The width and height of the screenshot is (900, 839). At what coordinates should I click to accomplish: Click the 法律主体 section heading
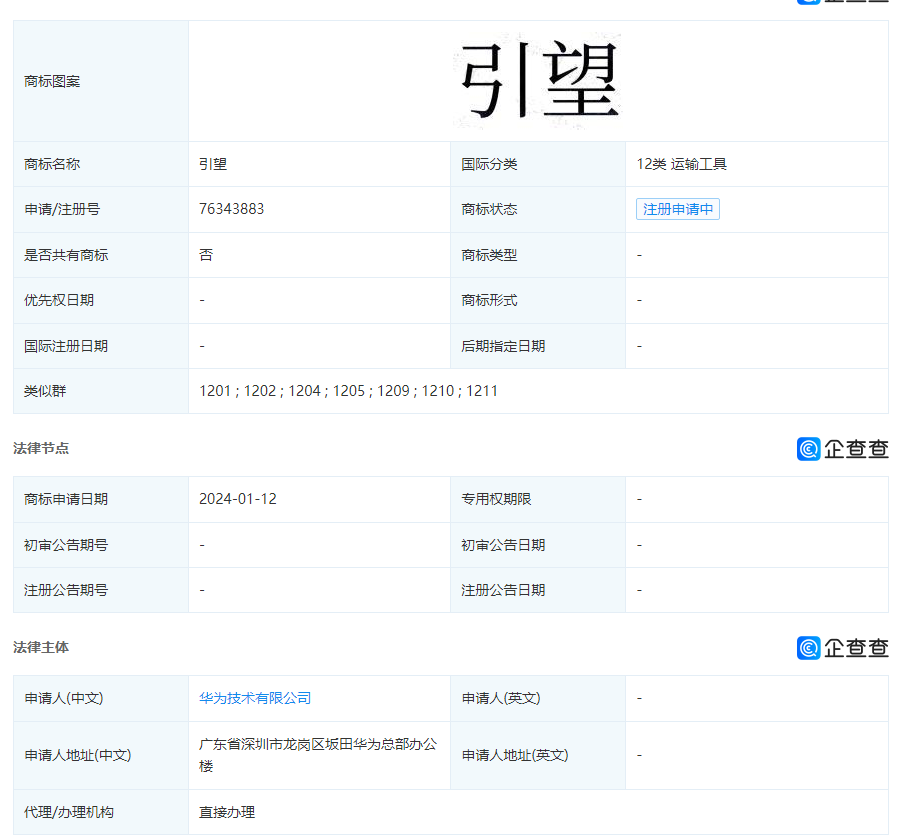(x=41, y=647)
